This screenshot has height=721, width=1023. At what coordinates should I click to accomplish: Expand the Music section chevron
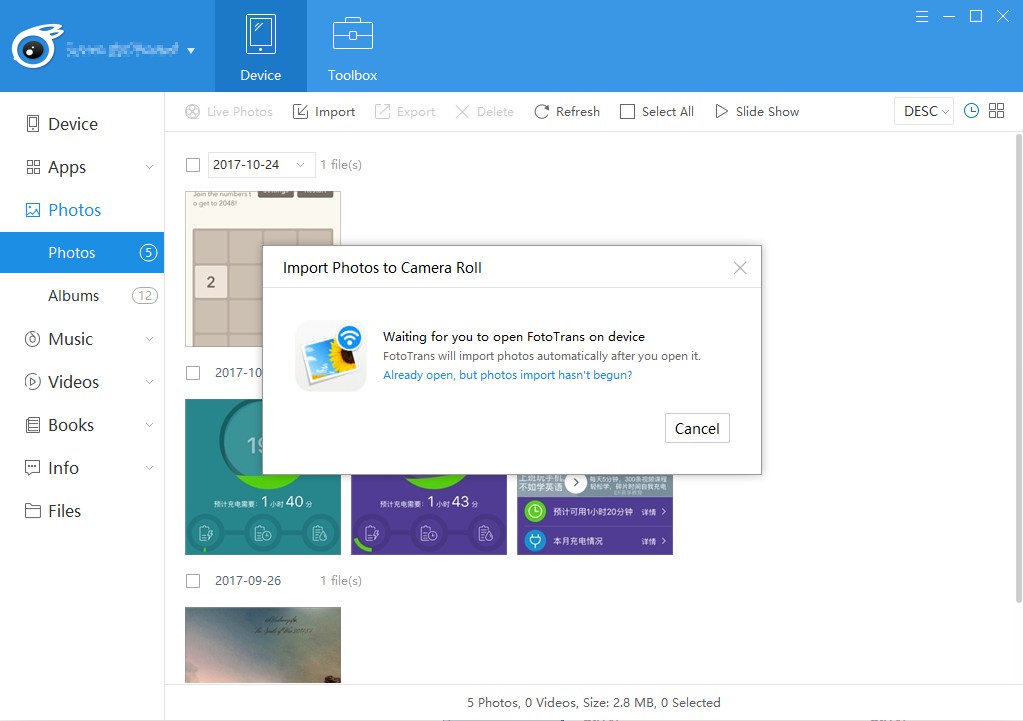(x=149, y=339)
